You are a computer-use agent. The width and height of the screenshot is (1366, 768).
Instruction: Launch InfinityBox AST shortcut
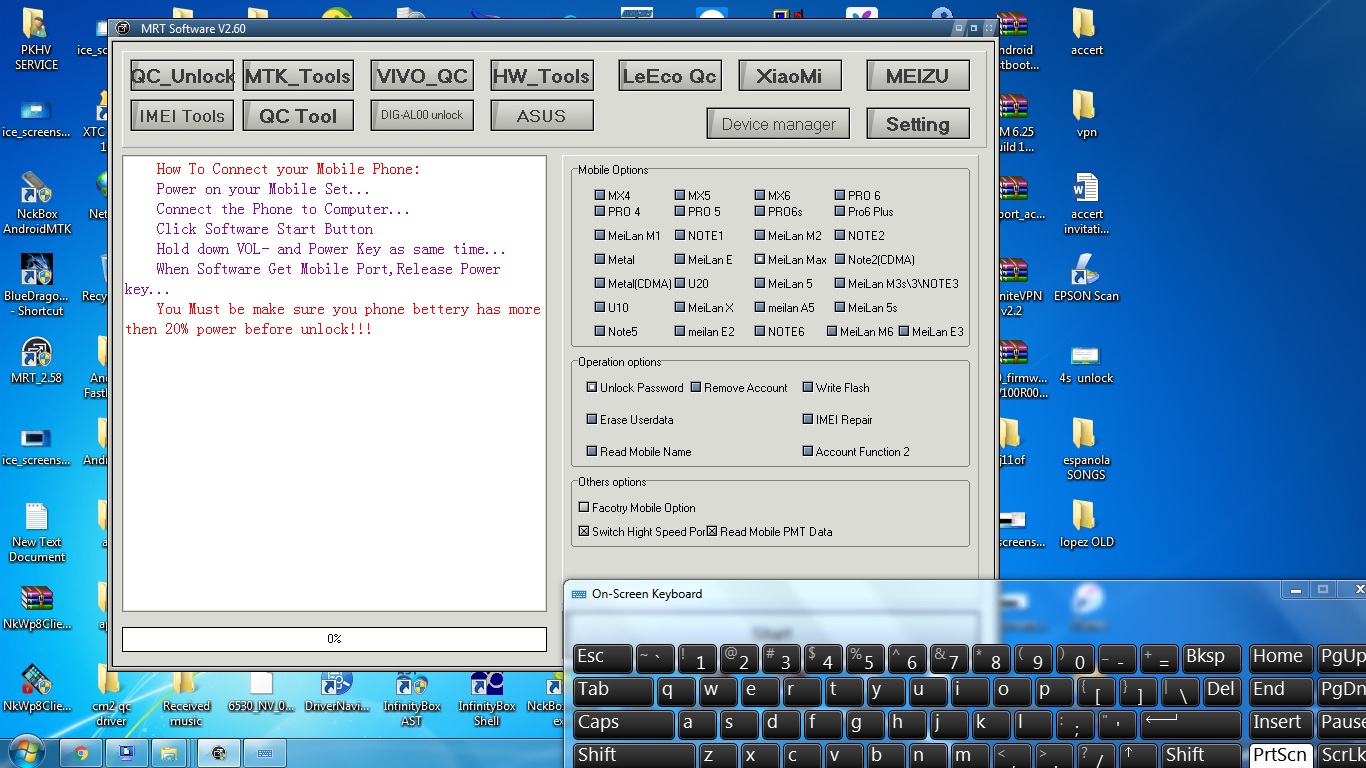click(x=411, y=696)
